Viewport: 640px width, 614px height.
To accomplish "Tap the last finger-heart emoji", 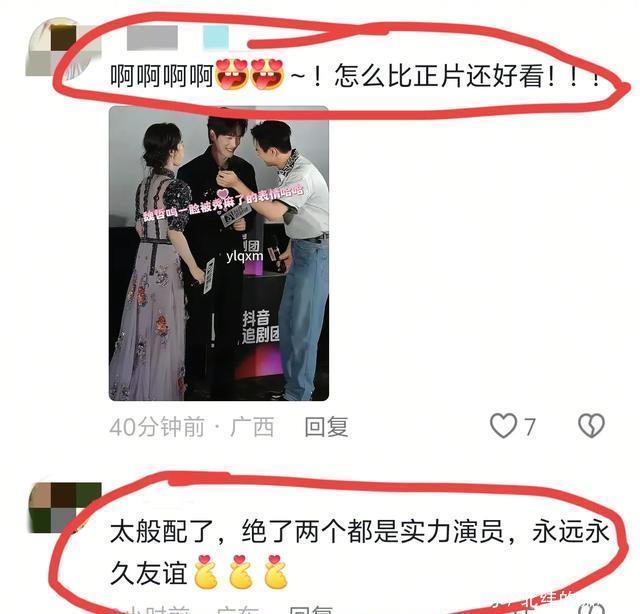I will pyautogui.click(x=276, y=572).
